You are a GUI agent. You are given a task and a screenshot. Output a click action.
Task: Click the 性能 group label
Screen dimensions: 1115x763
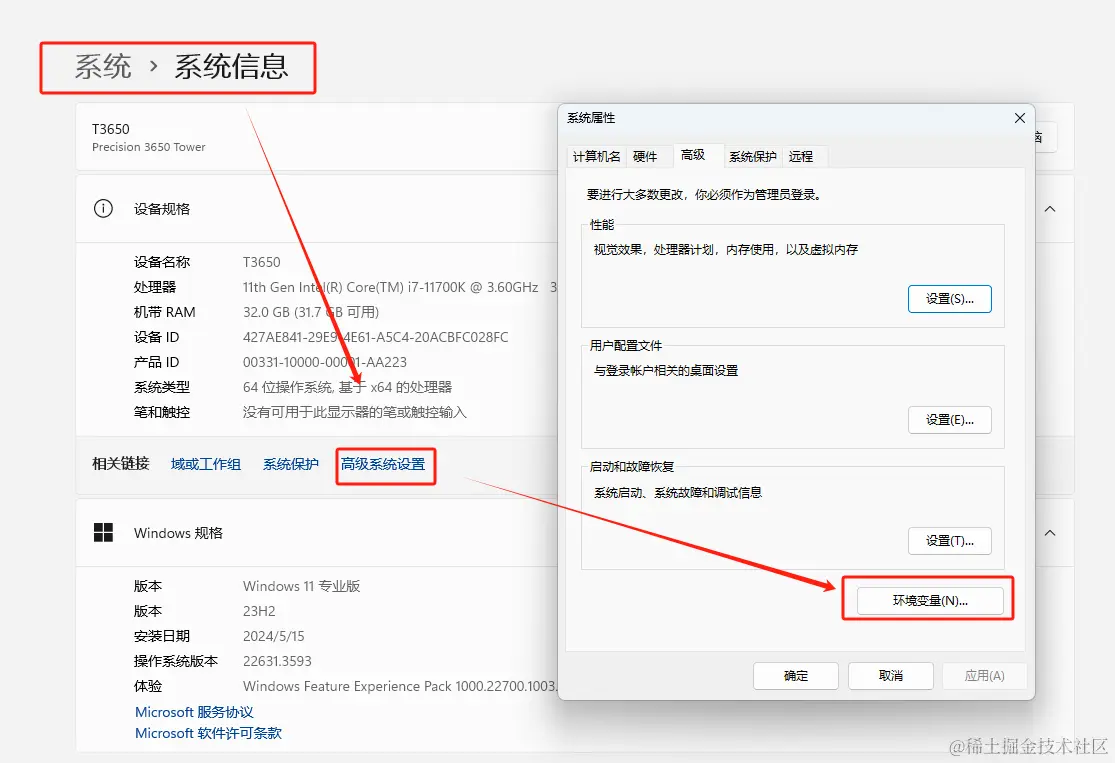(602, 225)
